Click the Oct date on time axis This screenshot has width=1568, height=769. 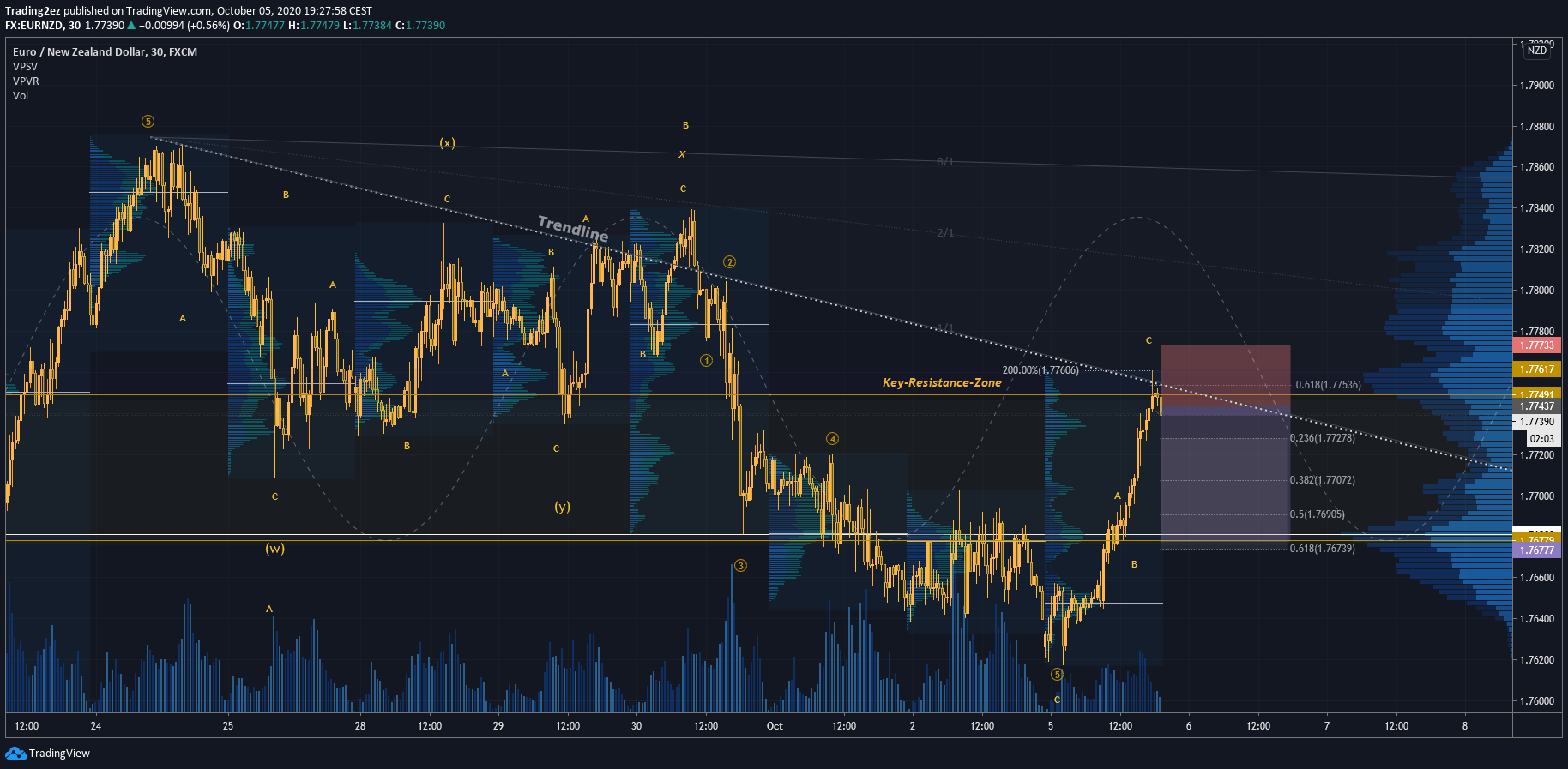point(775,726)
